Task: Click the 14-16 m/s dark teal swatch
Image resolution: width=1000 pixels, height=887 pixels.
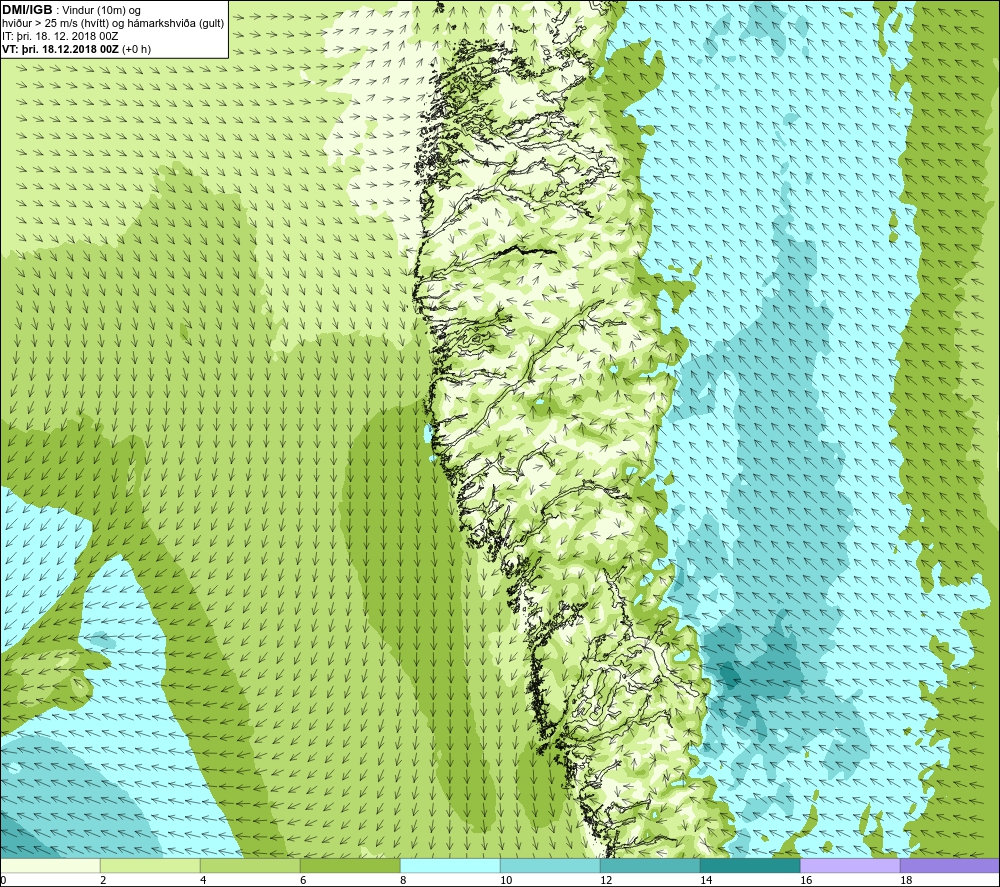Action: point(750,865)
